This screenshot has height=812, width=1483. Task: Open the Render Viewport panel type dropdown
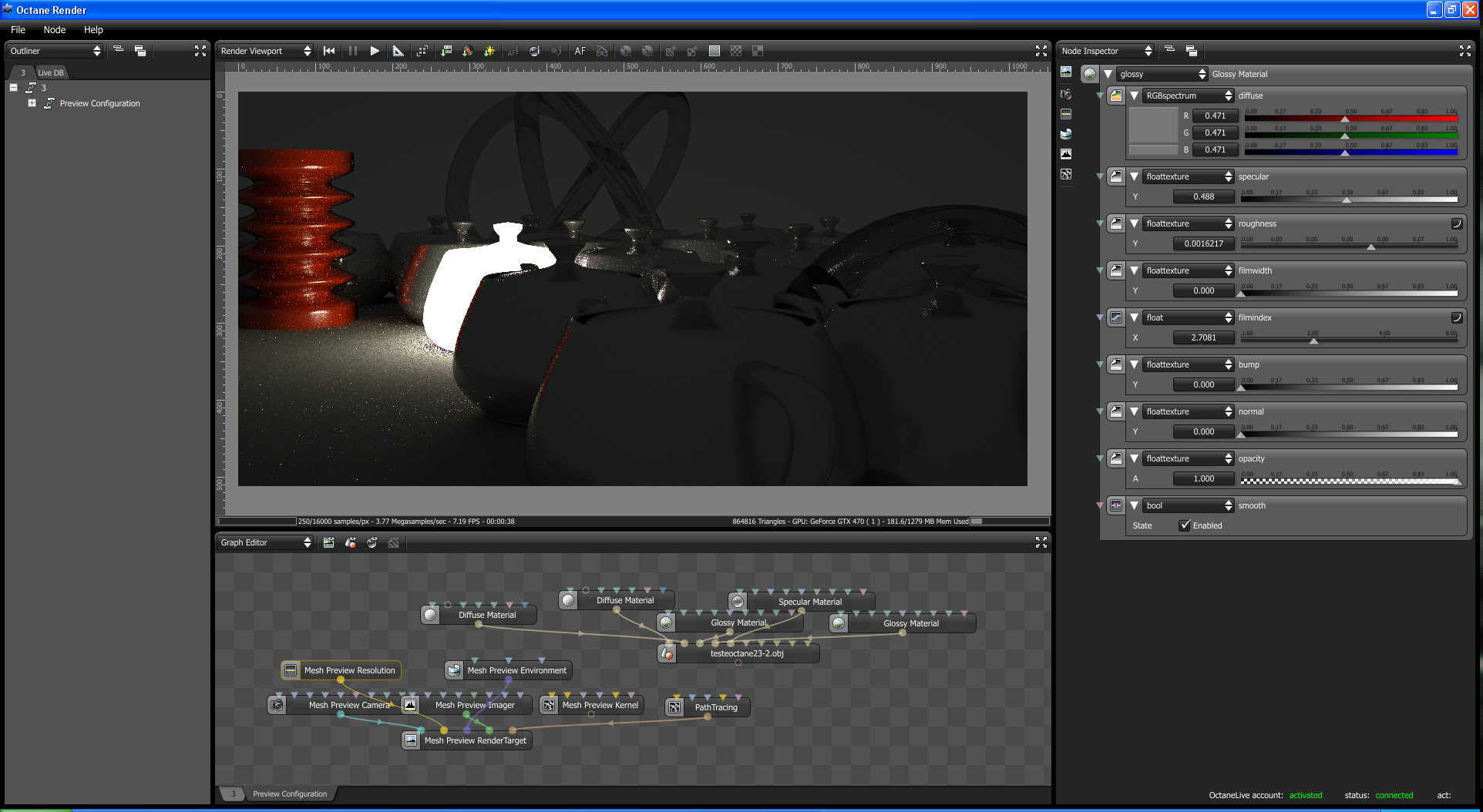tap(265, 51)
